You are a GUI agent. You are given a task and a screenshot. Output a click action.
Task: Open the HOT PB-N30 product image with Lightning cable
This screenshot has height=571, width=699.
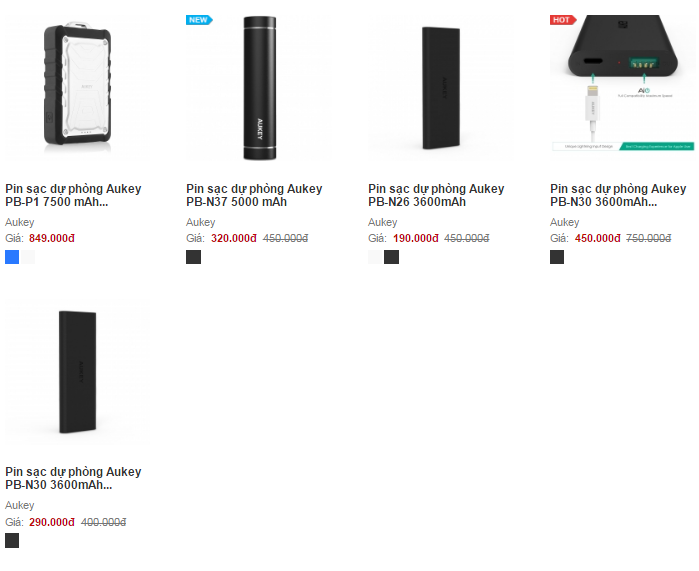[x=622, y=87]
